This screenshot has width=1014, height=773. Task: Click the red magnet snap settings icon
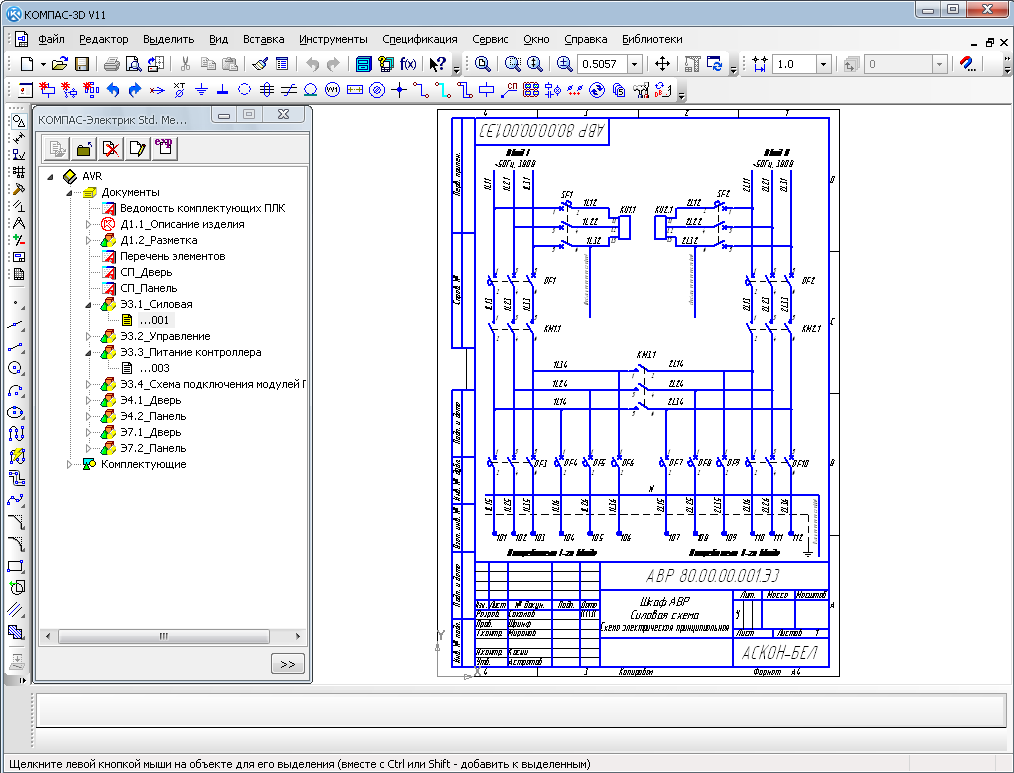(x=966, y=64)
